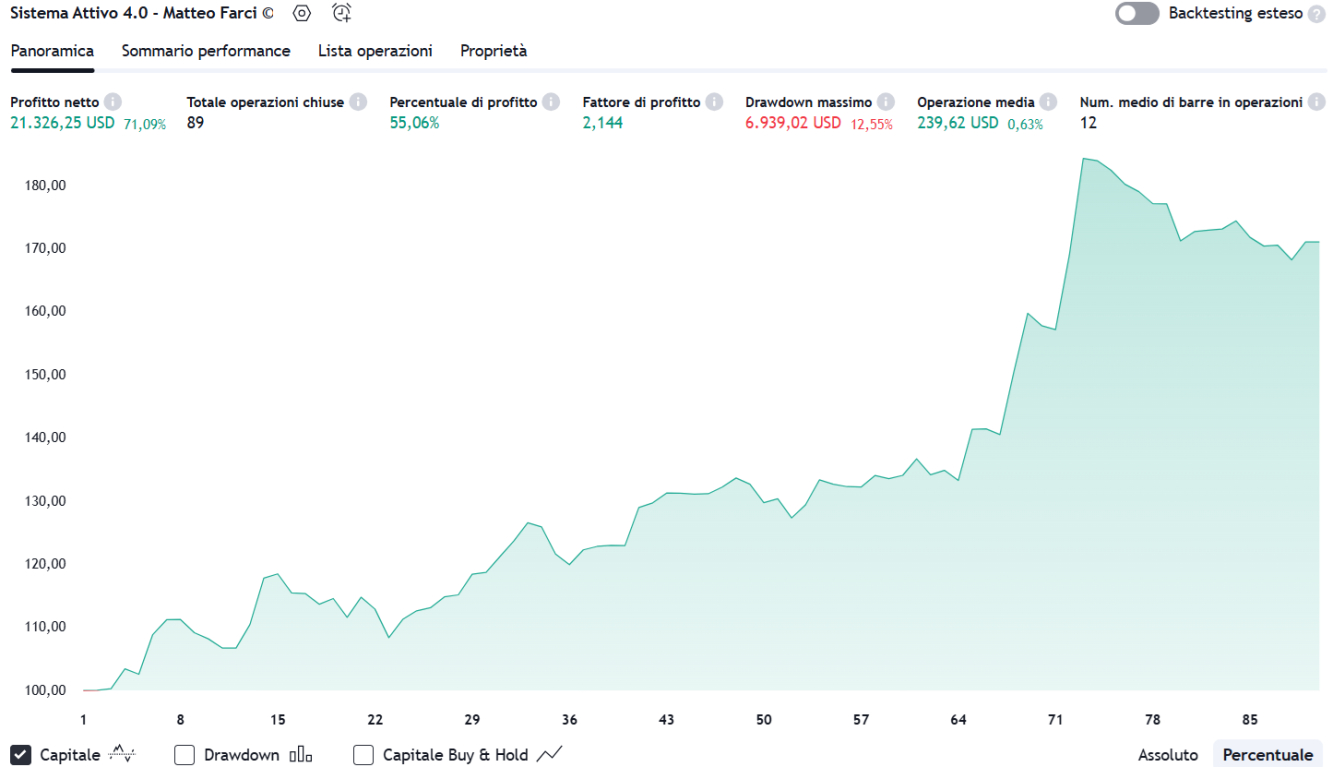
Task: Click the alert clock icon beside settings
Action: (342, 13)
